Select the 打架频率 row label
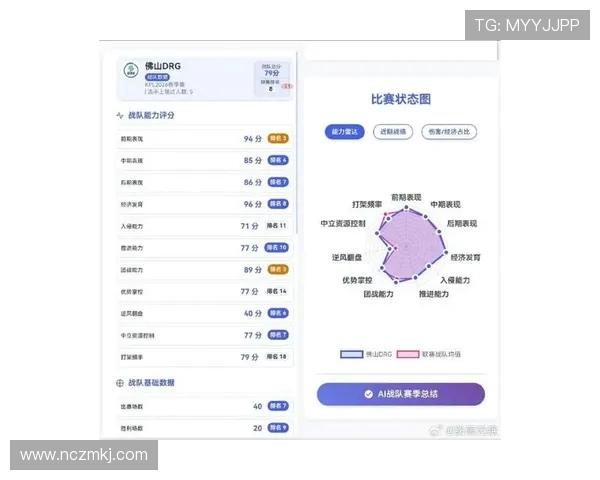The image size is (600, 480). [132, 357]
